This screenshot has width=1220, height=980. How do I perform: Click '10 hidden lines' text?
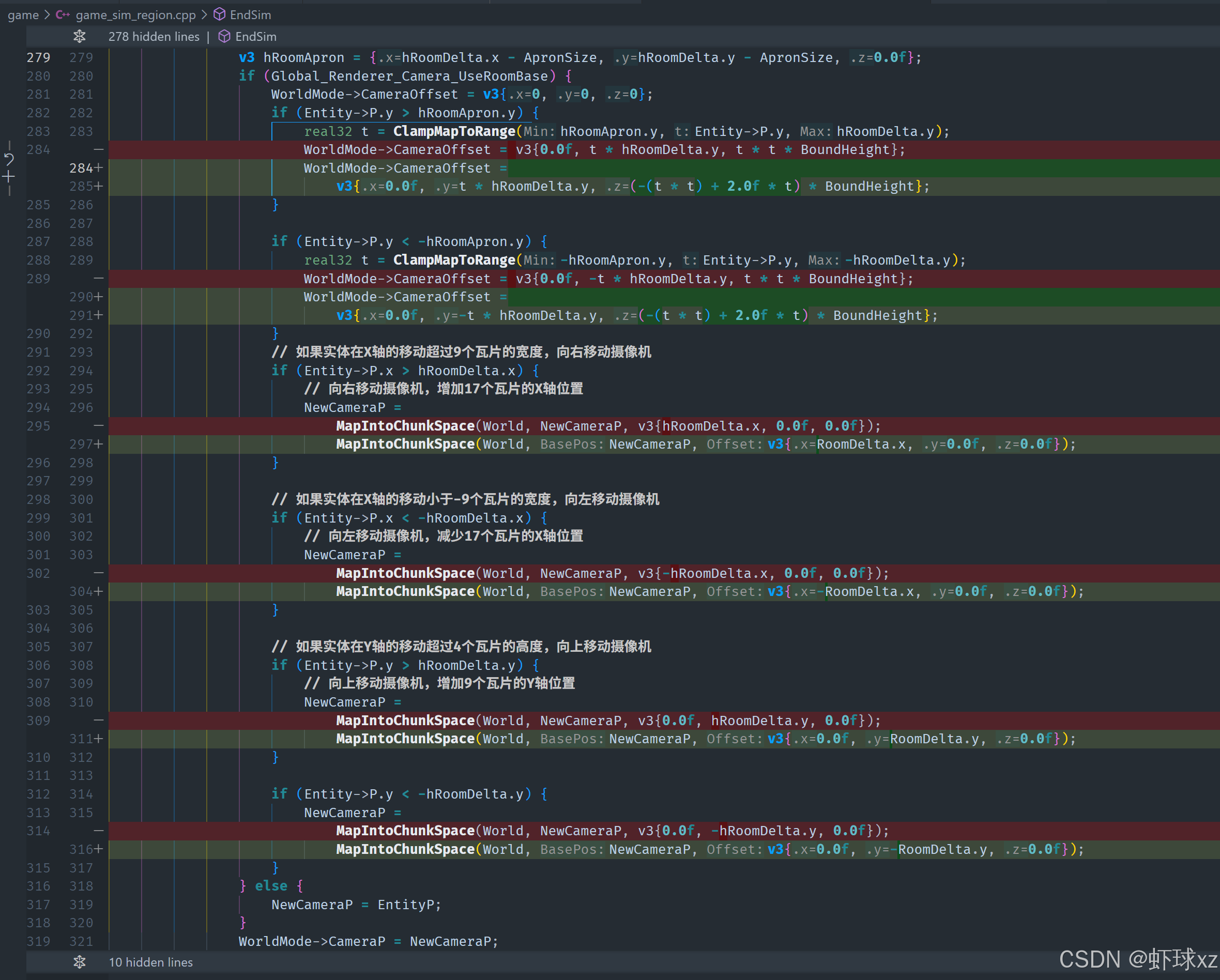[150, 962]
